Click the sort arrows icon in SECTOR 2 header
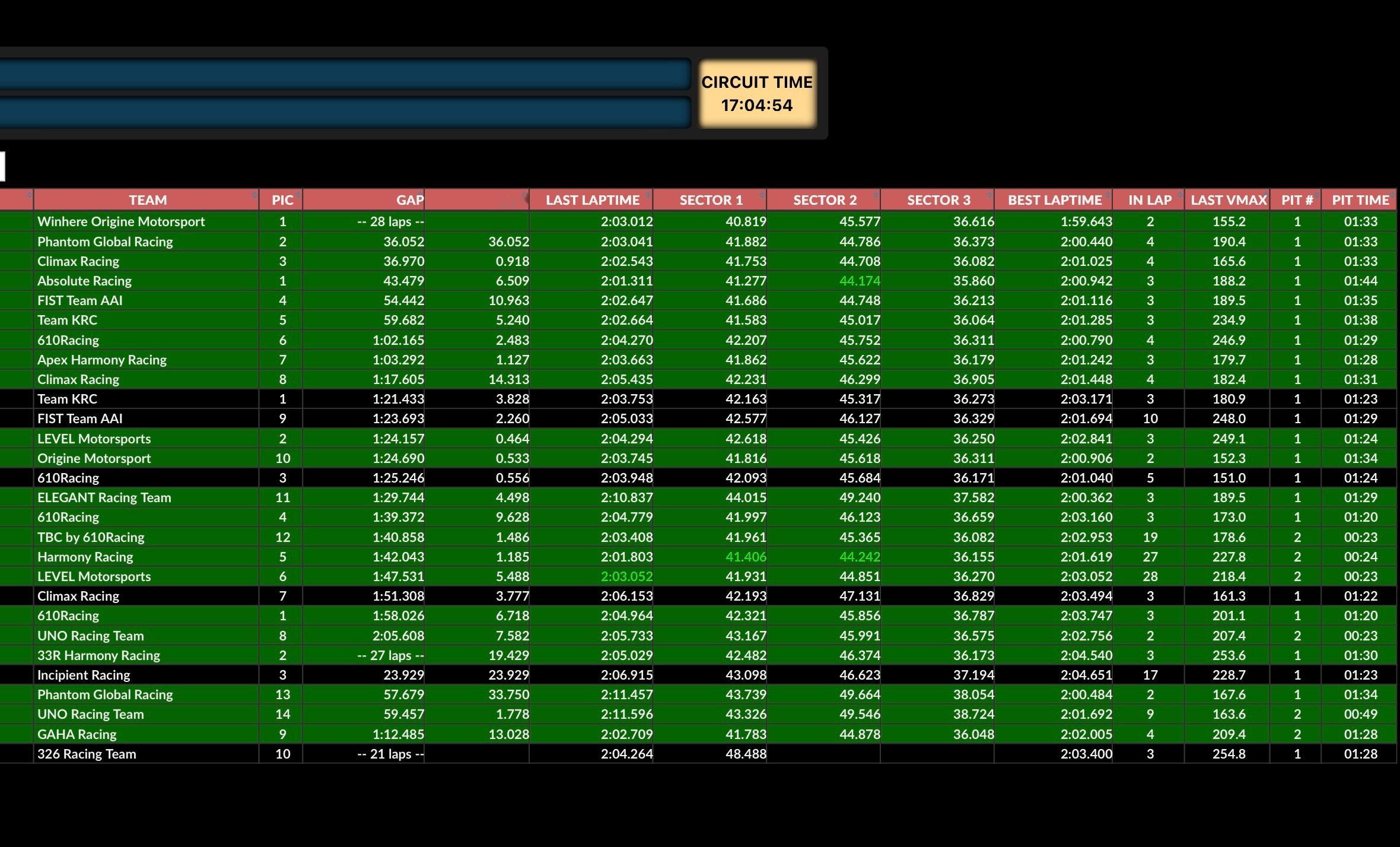This screenshot has height=847, width=1400. pyautogui.click(x=876, y=195)
